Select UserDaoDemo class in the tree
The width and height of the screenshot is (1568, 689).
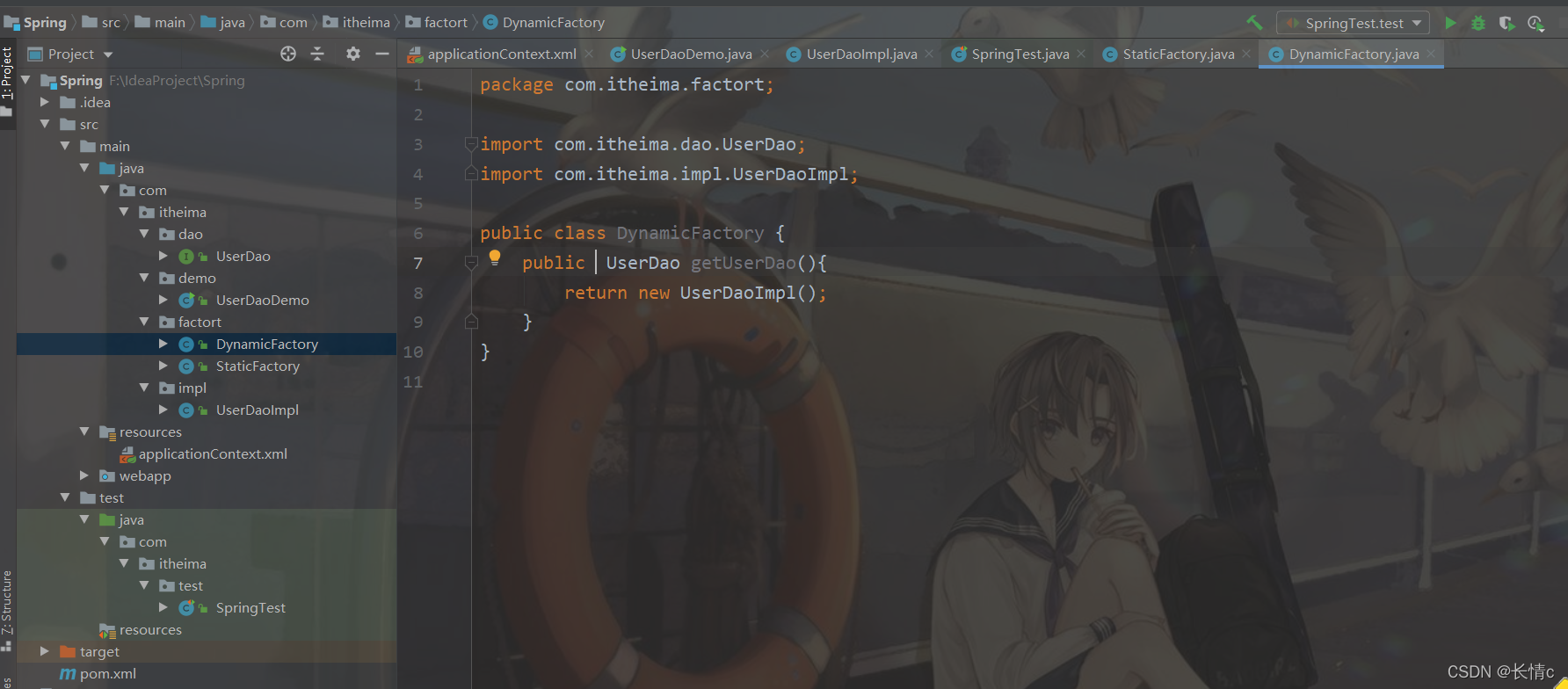pos(262,300)
